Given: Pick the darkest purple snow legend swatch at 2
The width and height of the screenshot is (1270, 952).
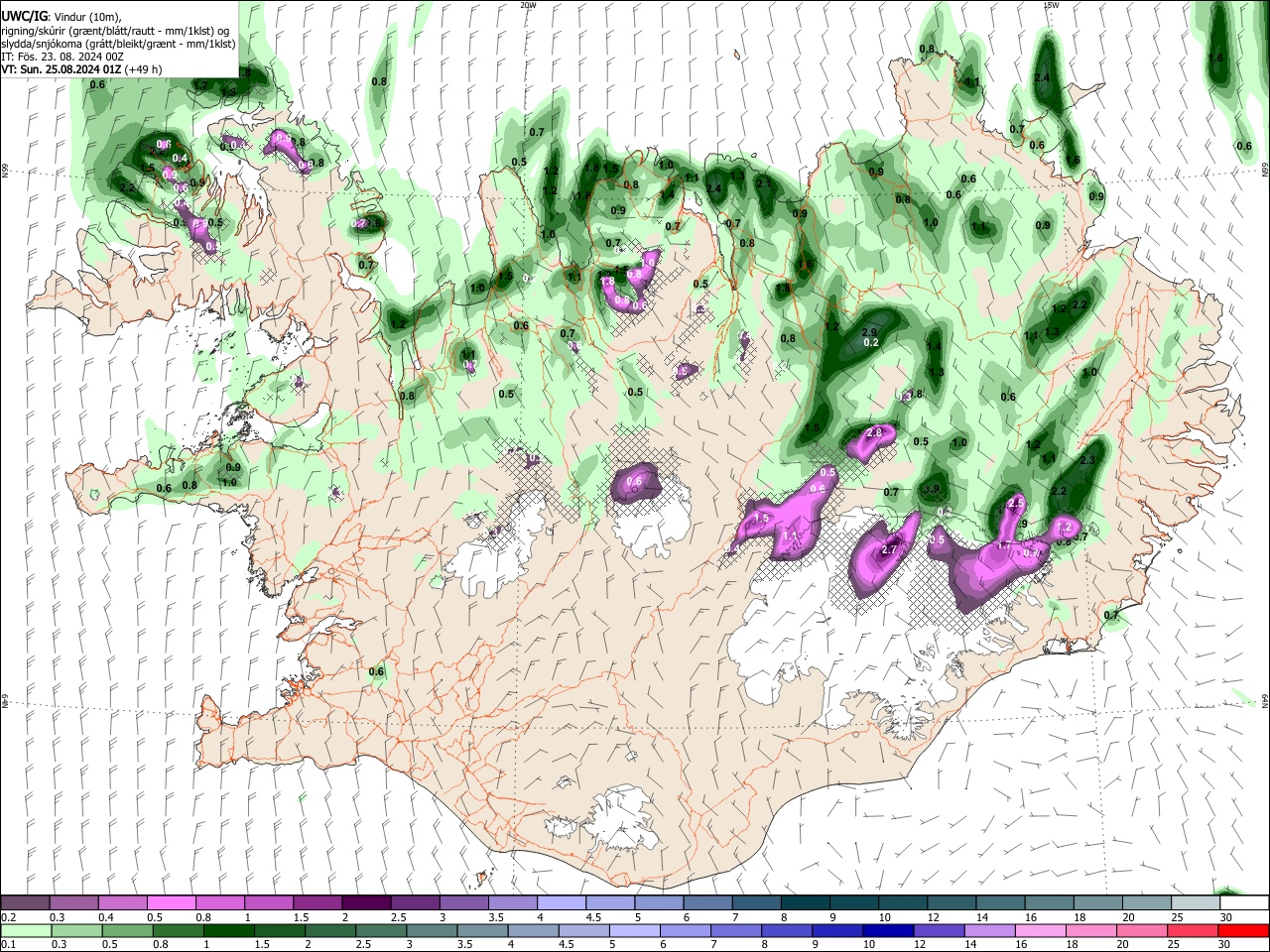Looking at the screenshot, I should (x=366, y=903).
